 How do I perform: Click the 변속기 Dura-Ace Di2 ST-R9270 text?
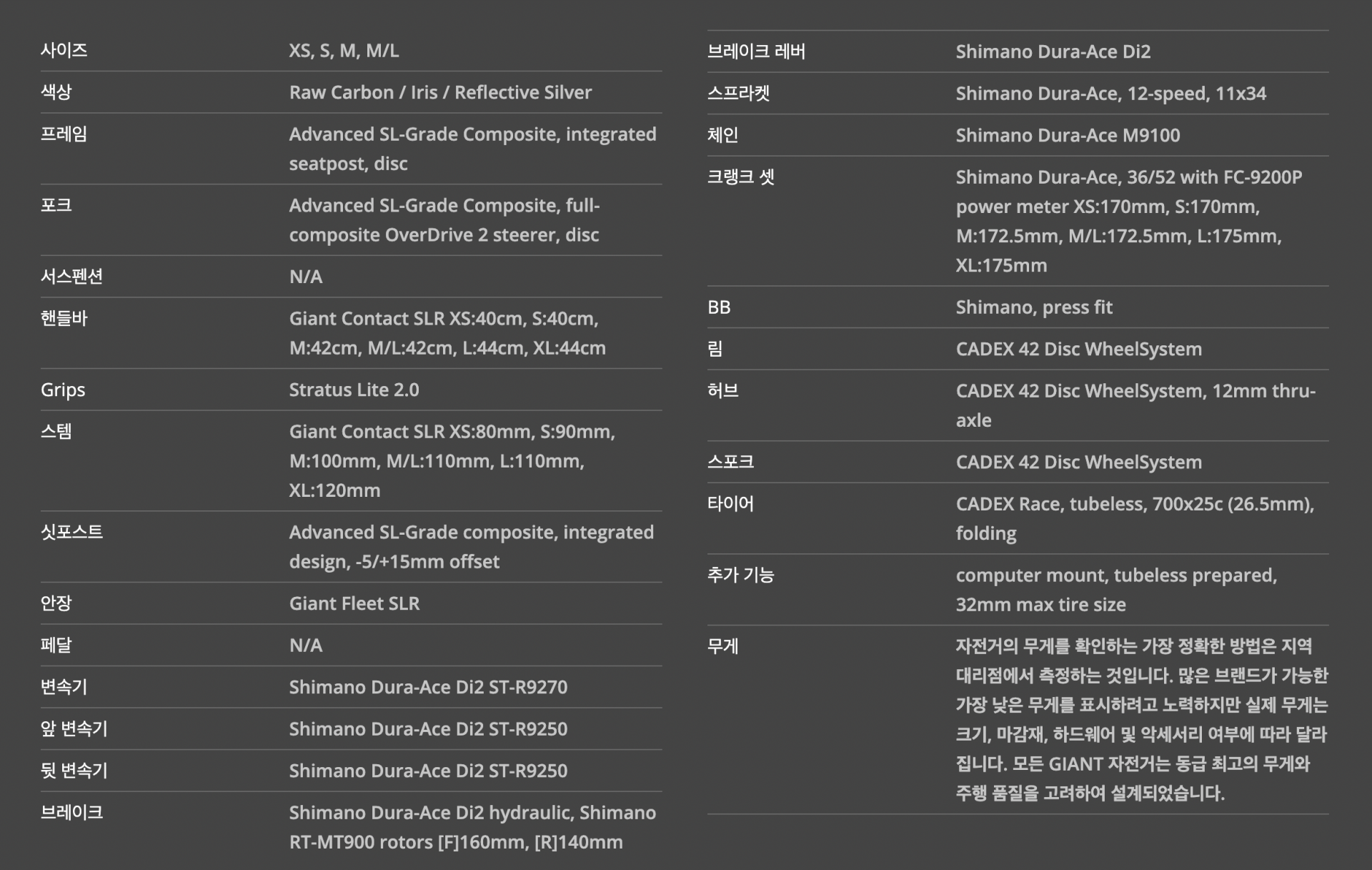(x=428, y=687)
